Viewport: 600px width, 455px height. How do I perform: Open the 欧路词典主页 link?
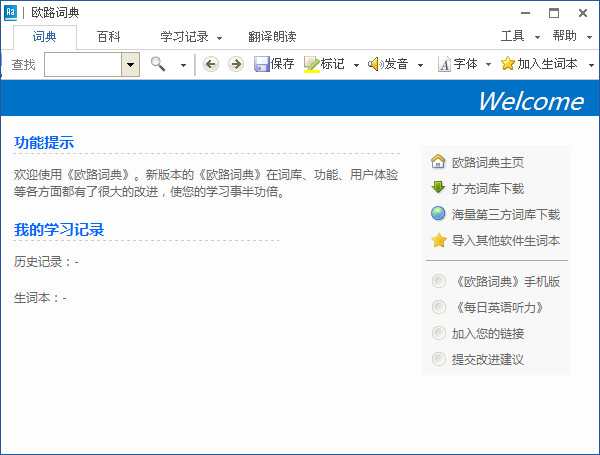point(488,163)
